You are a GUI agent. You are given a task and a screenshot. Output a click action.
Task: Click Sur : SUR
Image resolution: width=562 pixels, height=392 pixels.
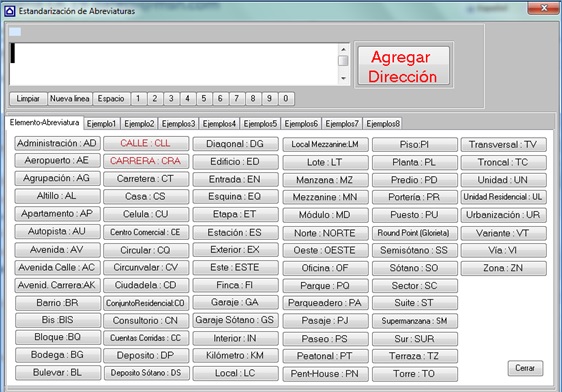coord(415,339)
